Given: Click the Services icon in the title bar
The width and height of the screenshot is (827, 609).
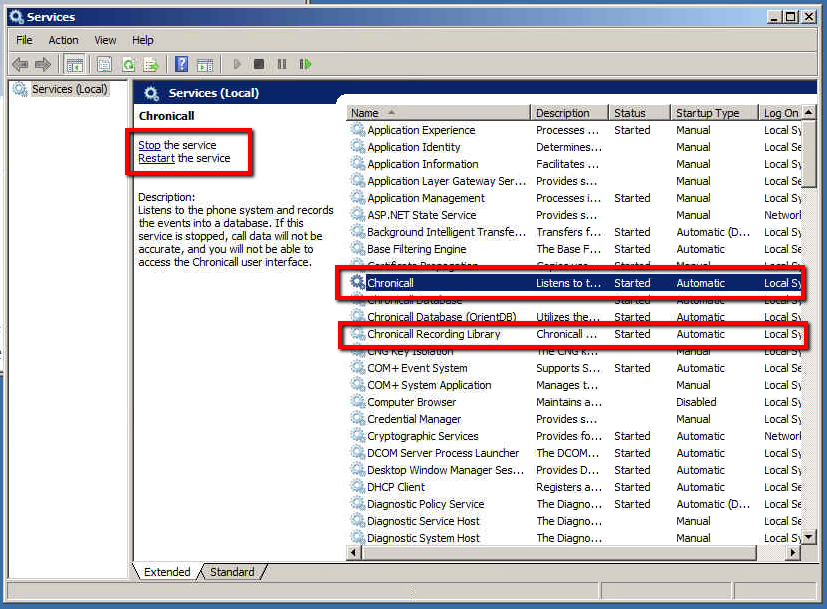Looking at the screenshot, I should coord(16,17).
